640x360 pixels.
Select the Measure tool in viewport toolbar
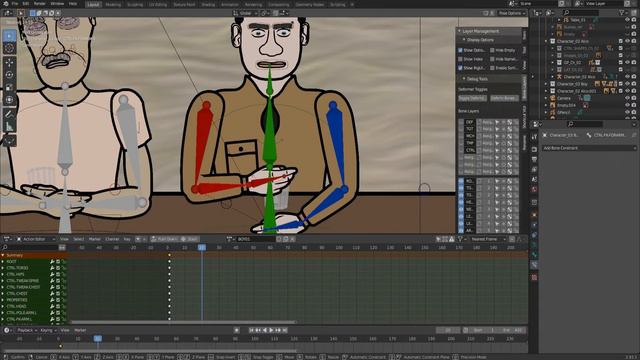[x=9, y=127]
